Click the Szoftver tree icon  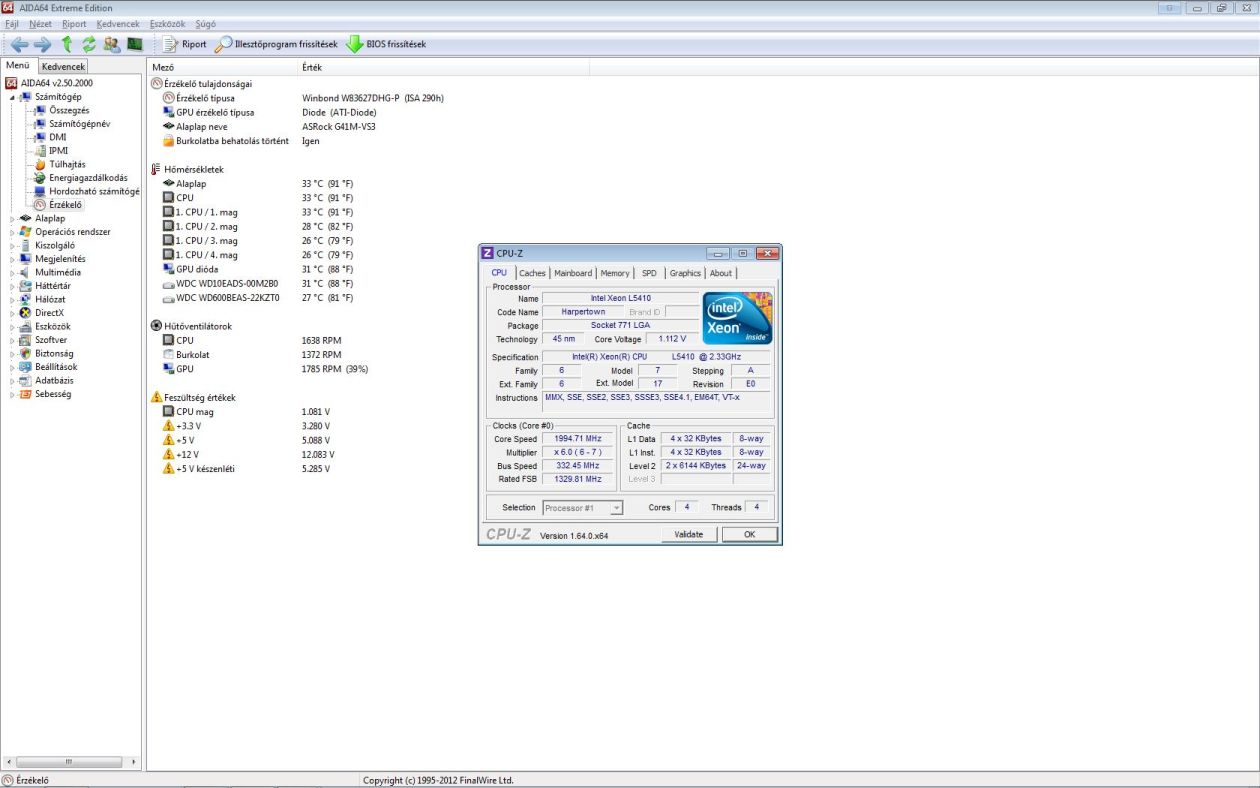(x=26, y=340)
